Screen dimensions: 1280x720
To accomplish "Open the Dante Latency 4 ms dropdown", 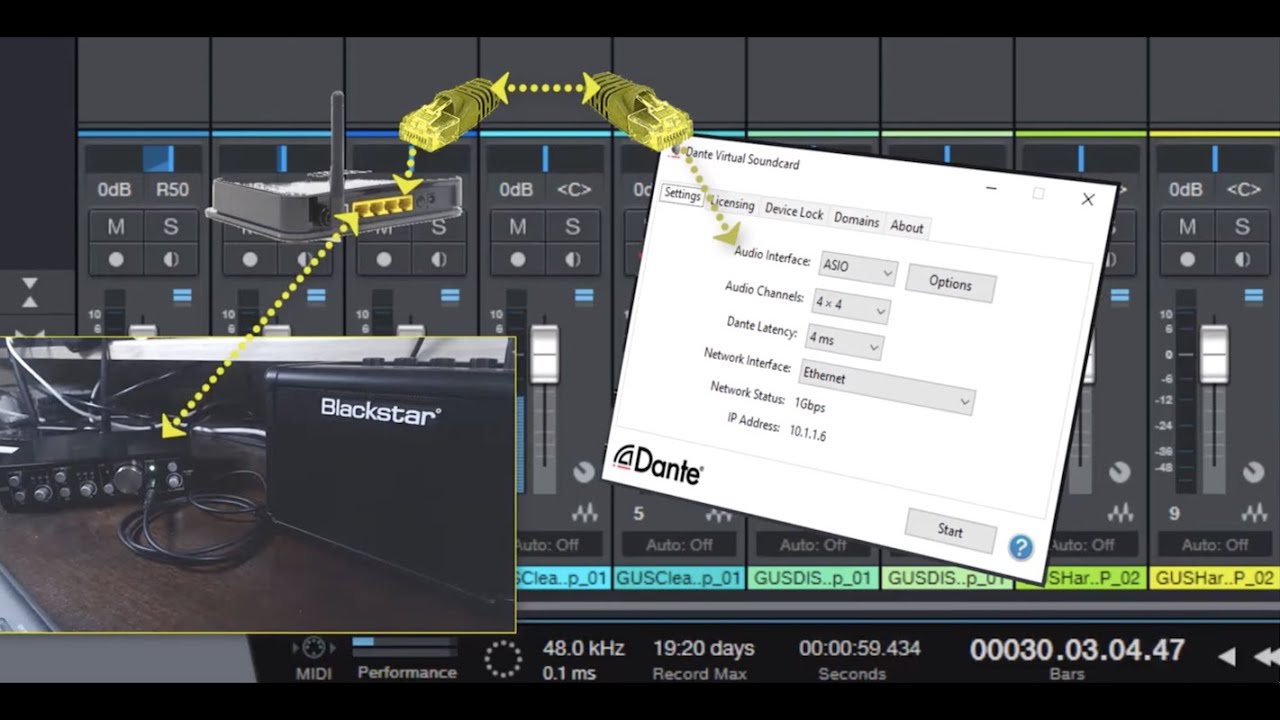I will click(x=844, y=340).
